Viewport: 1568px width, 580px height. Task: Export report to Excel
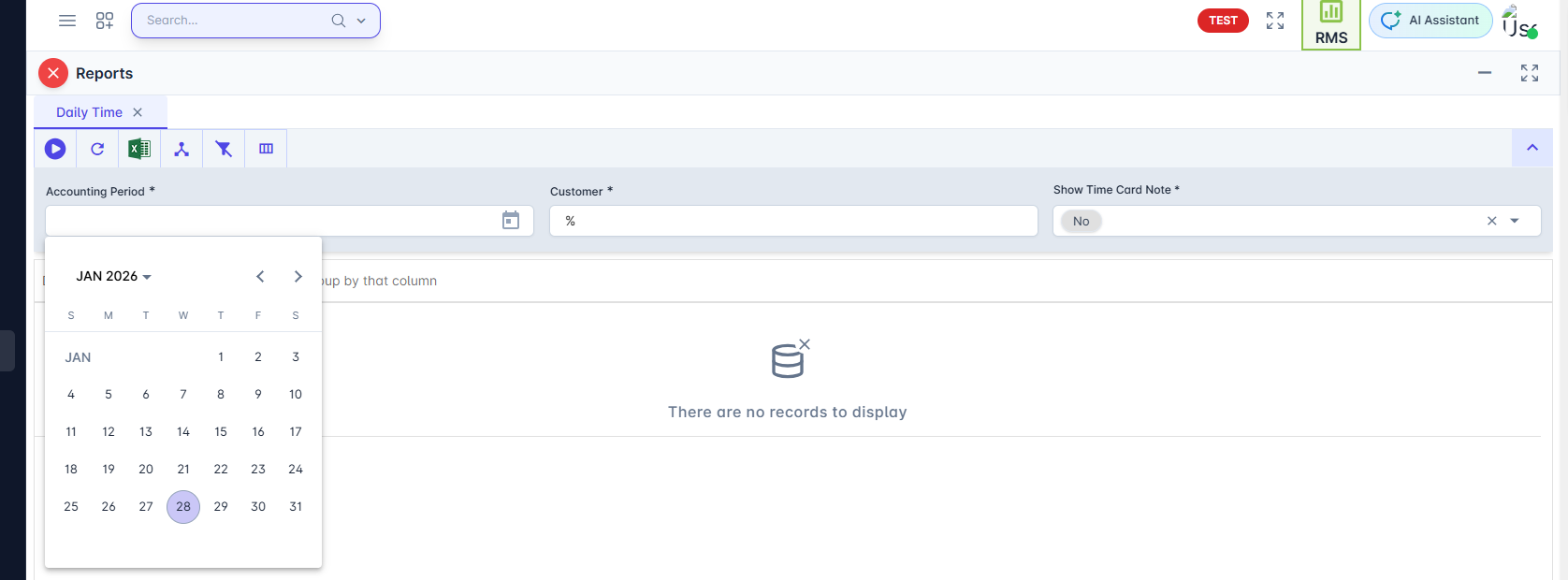point(139,149)
